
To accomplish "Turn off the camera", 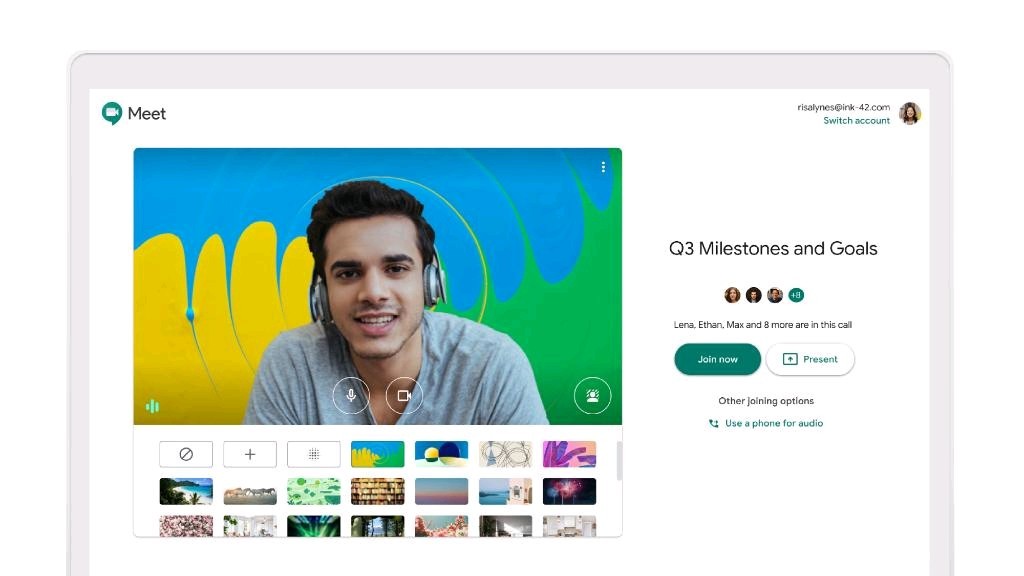I will click(404, 395).
